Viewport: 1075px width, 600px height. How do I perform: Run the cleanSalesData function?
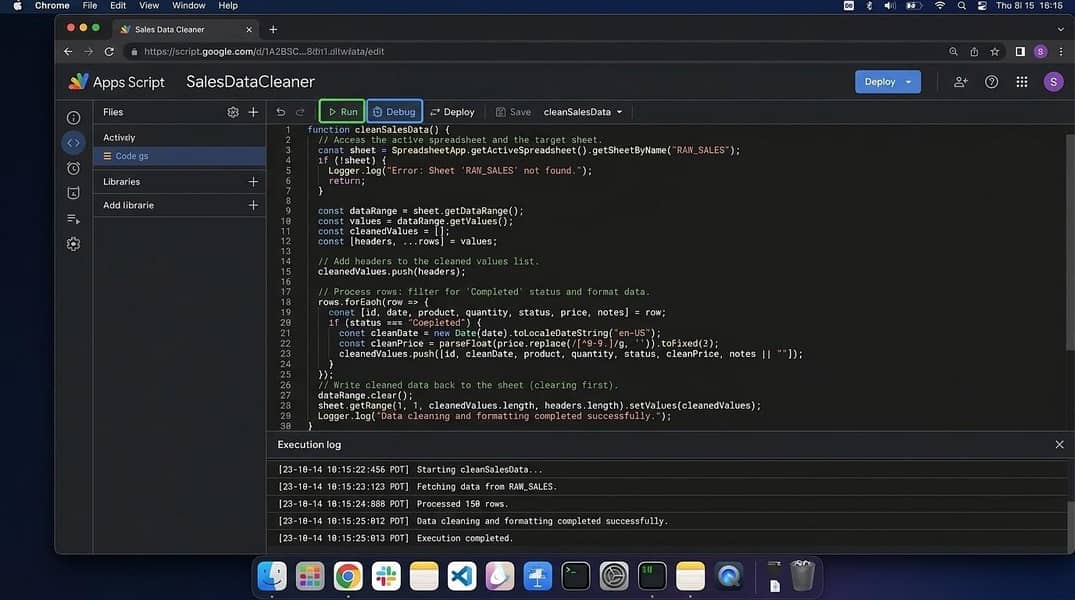point(341,112)
